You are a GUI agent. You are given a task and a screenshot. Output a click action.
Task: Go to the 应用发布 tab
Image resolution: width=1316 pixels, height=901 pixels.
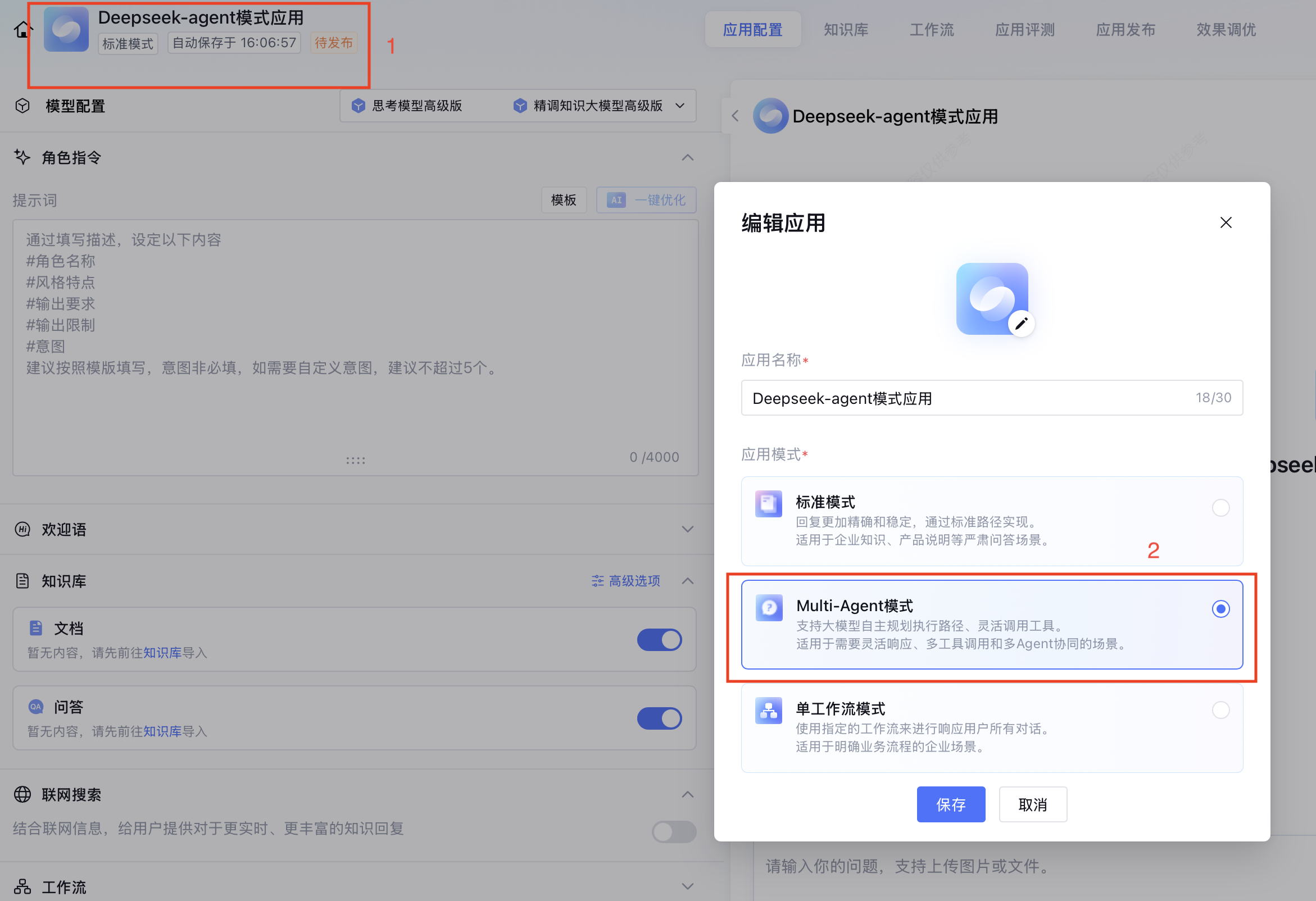coord(1126,29)
